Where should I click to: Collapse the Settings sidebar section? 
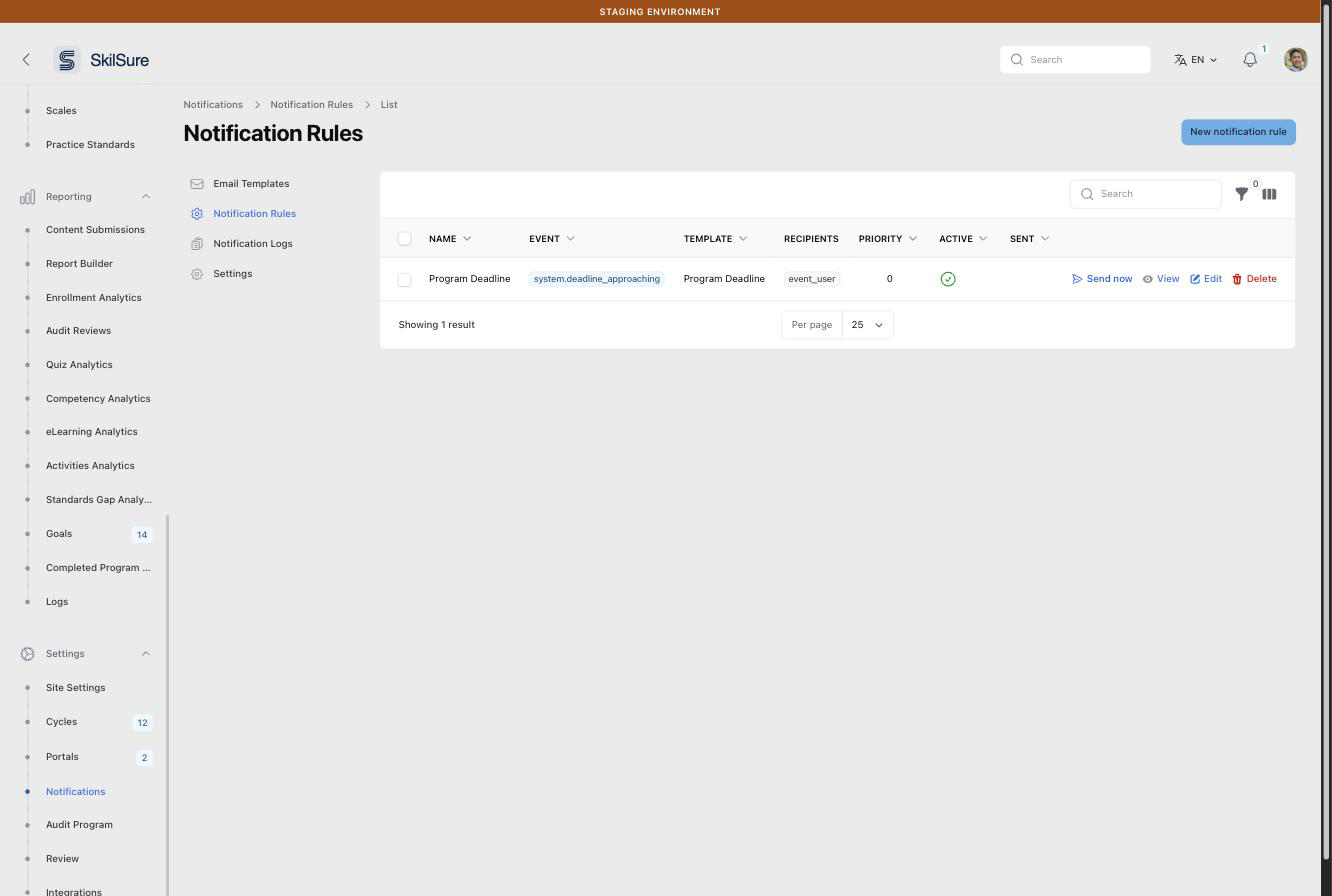(x=146, y=654)
